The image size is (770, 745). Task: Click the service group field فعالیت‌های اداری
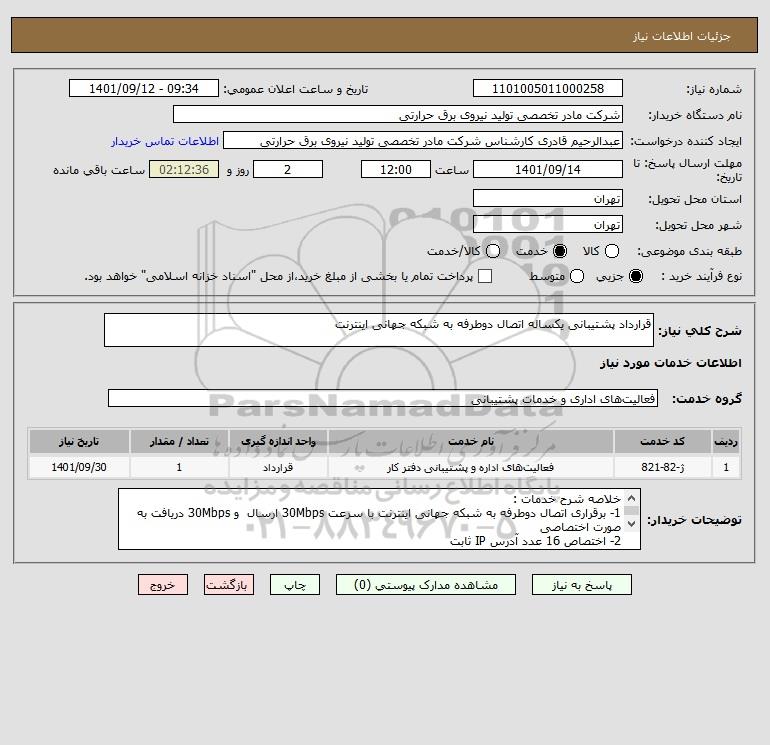point(383,398)
